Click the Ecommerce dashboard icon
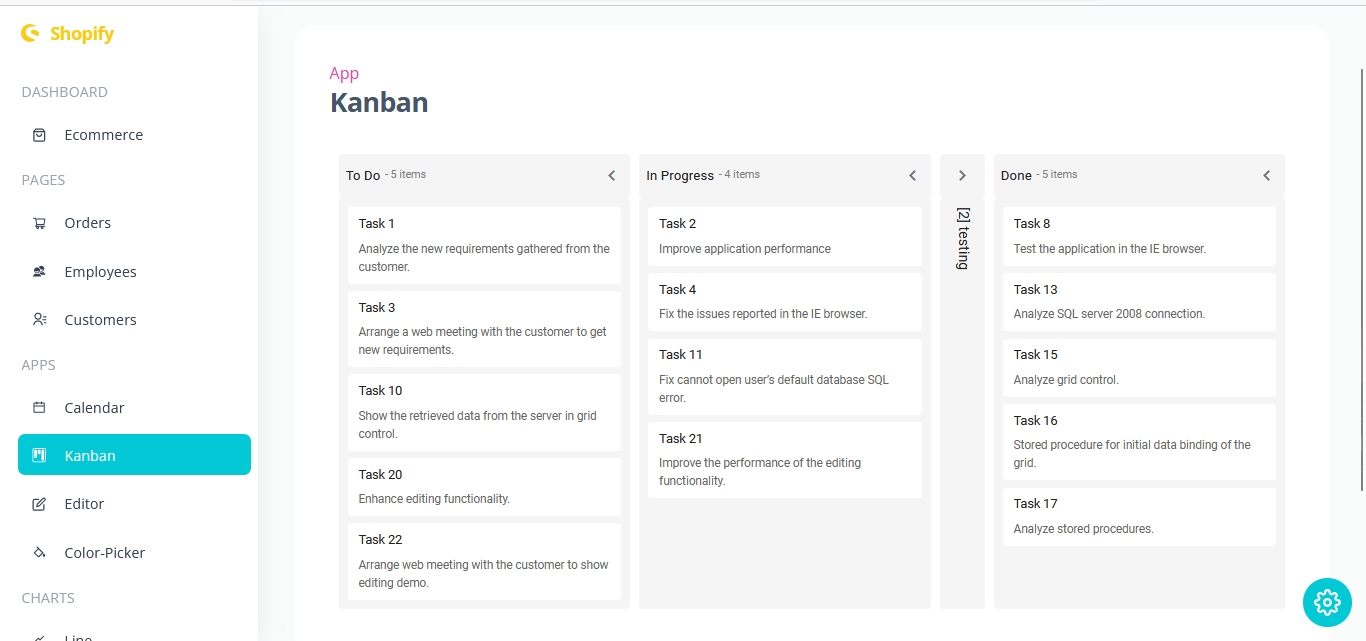This screenshot has height=641, width=1366. coord(40,134)
